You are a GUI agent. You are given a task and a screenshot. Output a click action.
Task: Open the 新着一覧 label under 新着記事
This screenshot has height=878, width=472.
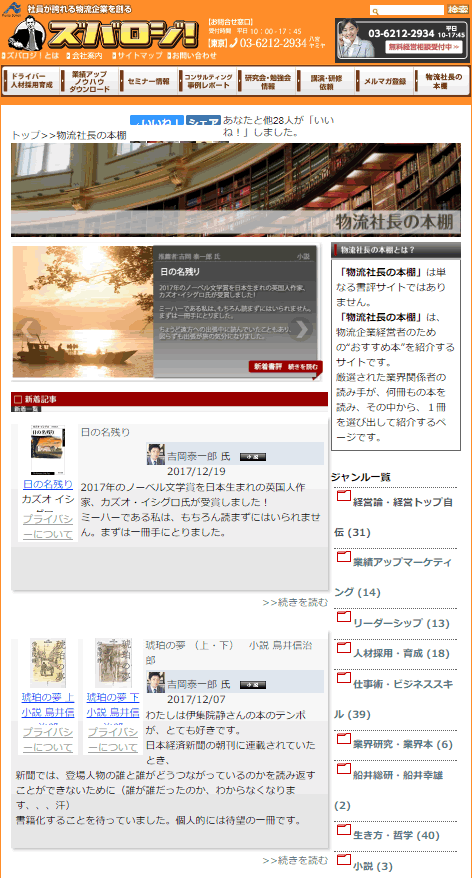pyautogui.click(x=24, y=409)
